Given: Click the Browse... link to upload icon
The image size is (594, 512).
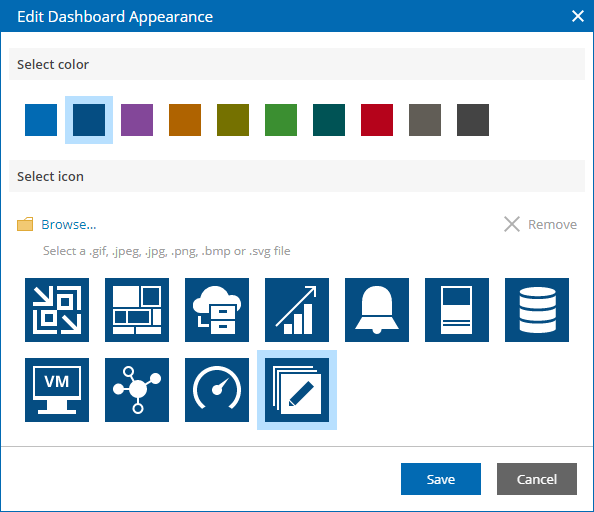Looking at the screenshot, I should click(x=69, y=225).
